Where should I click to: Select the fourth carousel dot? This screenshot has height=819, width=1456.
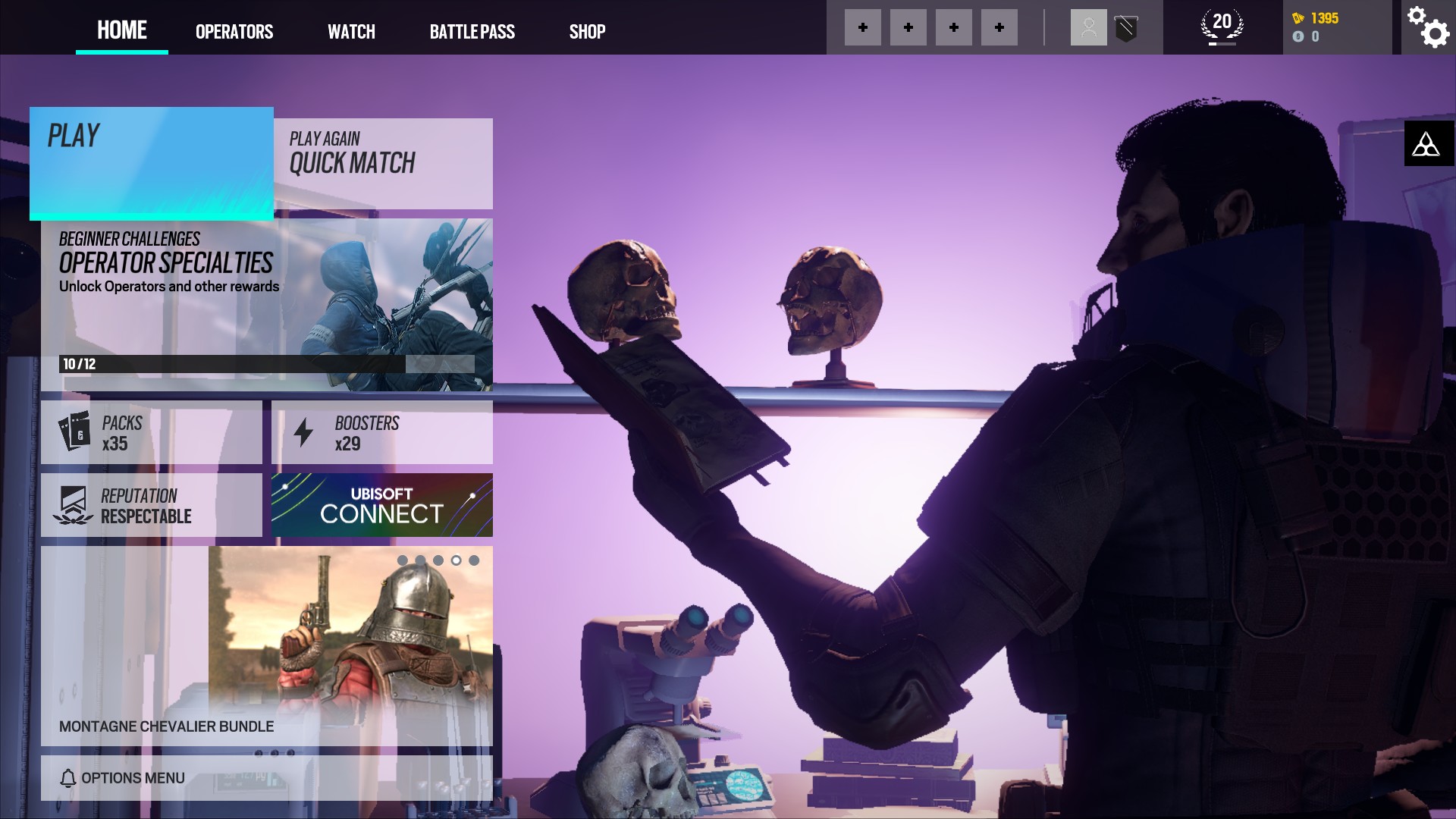pyautogui.click(x=456, y=560)
